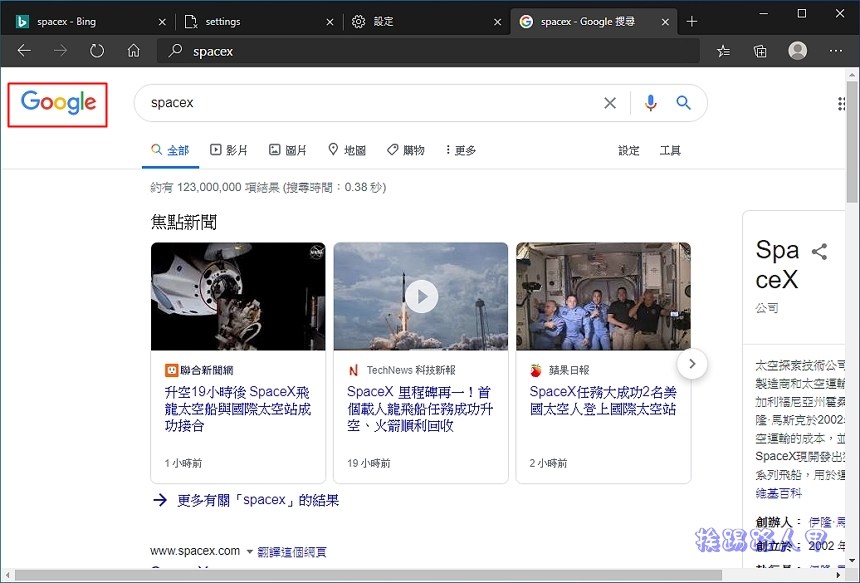Switch to the settings file tab
This screenshot has width=860, height=583.
[x=258, y=21]
